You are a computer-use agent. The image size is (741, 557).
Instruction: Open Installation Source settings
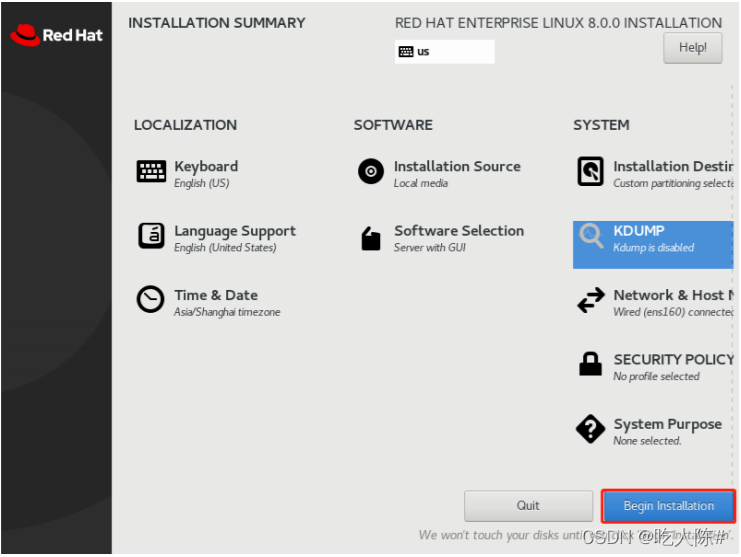457,166
